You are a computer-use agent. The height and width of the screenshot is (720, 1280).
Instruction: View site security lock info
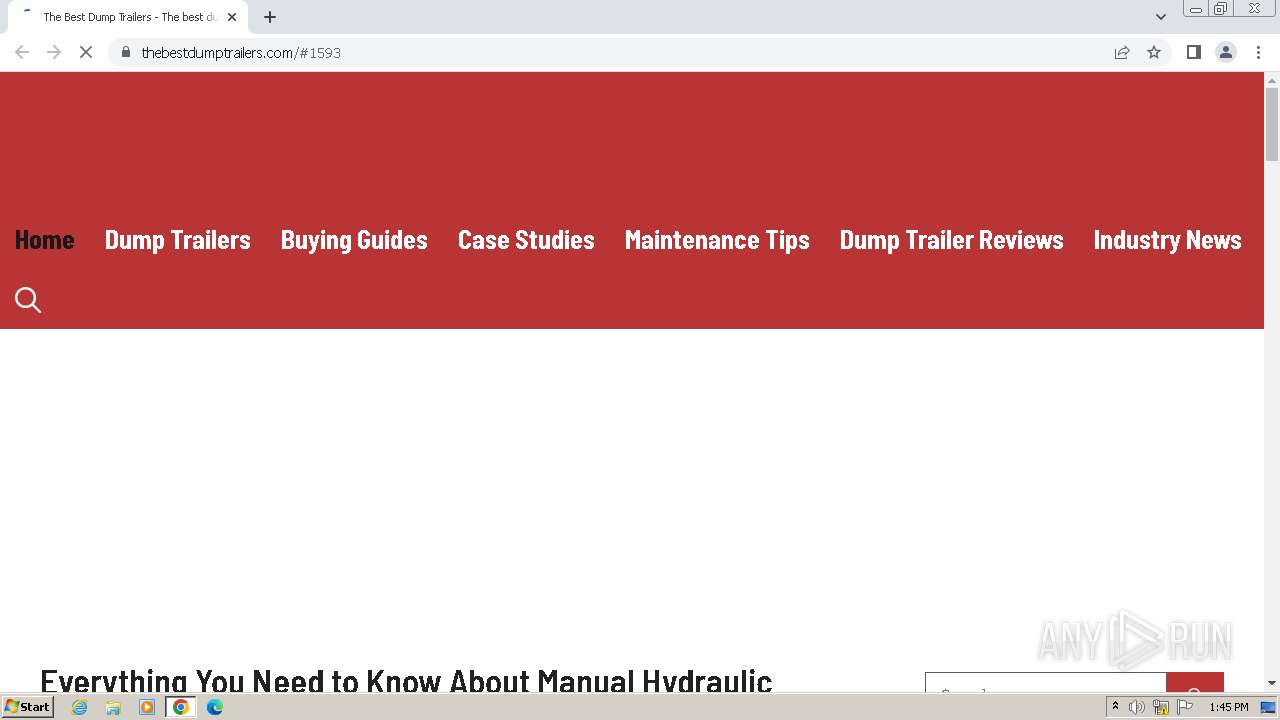tap(126, 52)
